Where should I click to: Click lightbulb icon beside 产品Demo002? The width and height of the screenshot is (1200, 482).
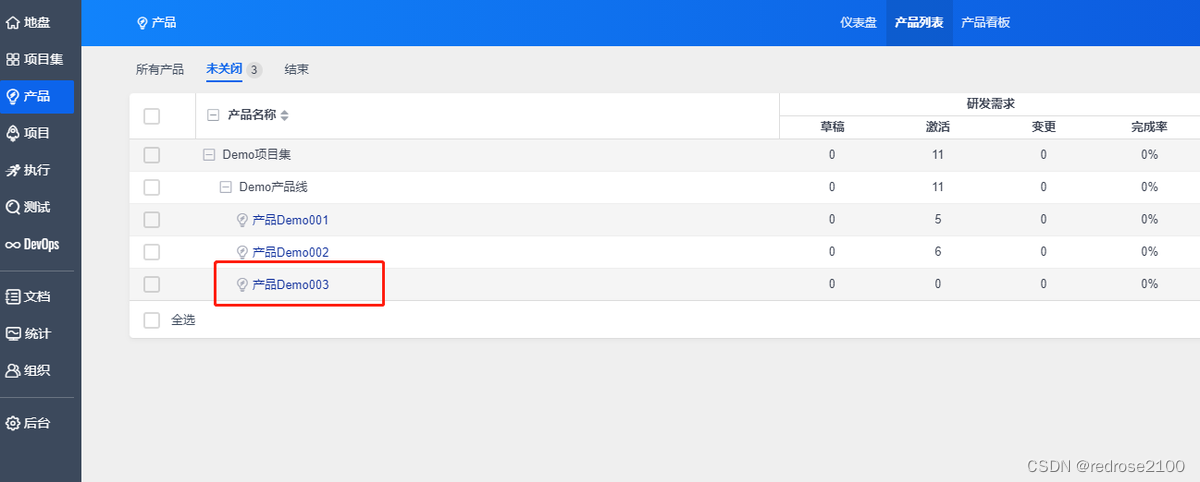[x=242, y=252]
